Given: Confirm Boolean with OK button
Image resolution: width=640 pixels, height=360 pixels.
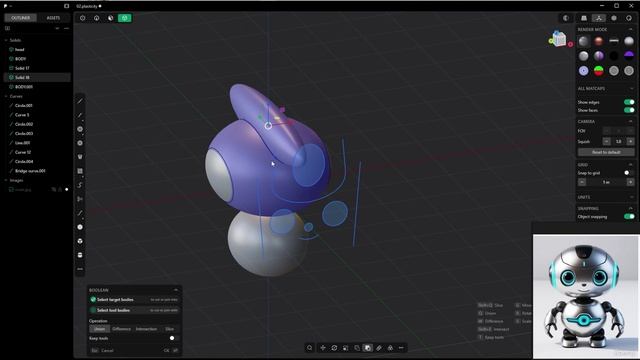Looking at the screenshot, I should 171,351.
